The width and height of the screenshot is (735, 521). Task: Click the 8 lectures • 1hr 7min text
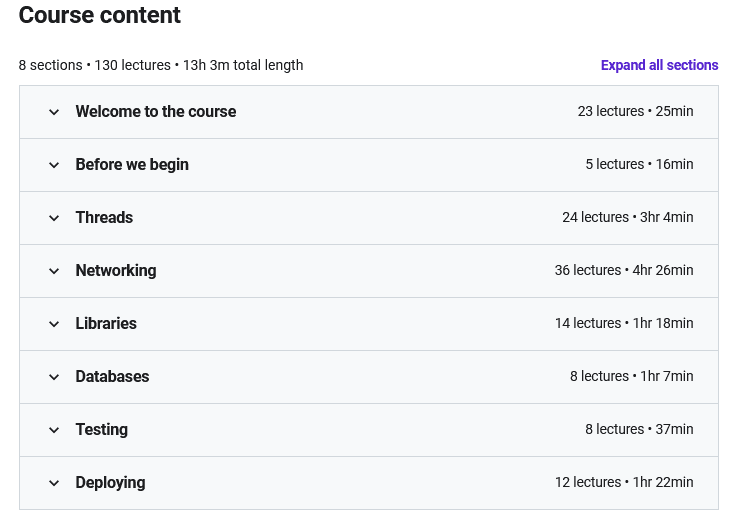click(631, 376)
